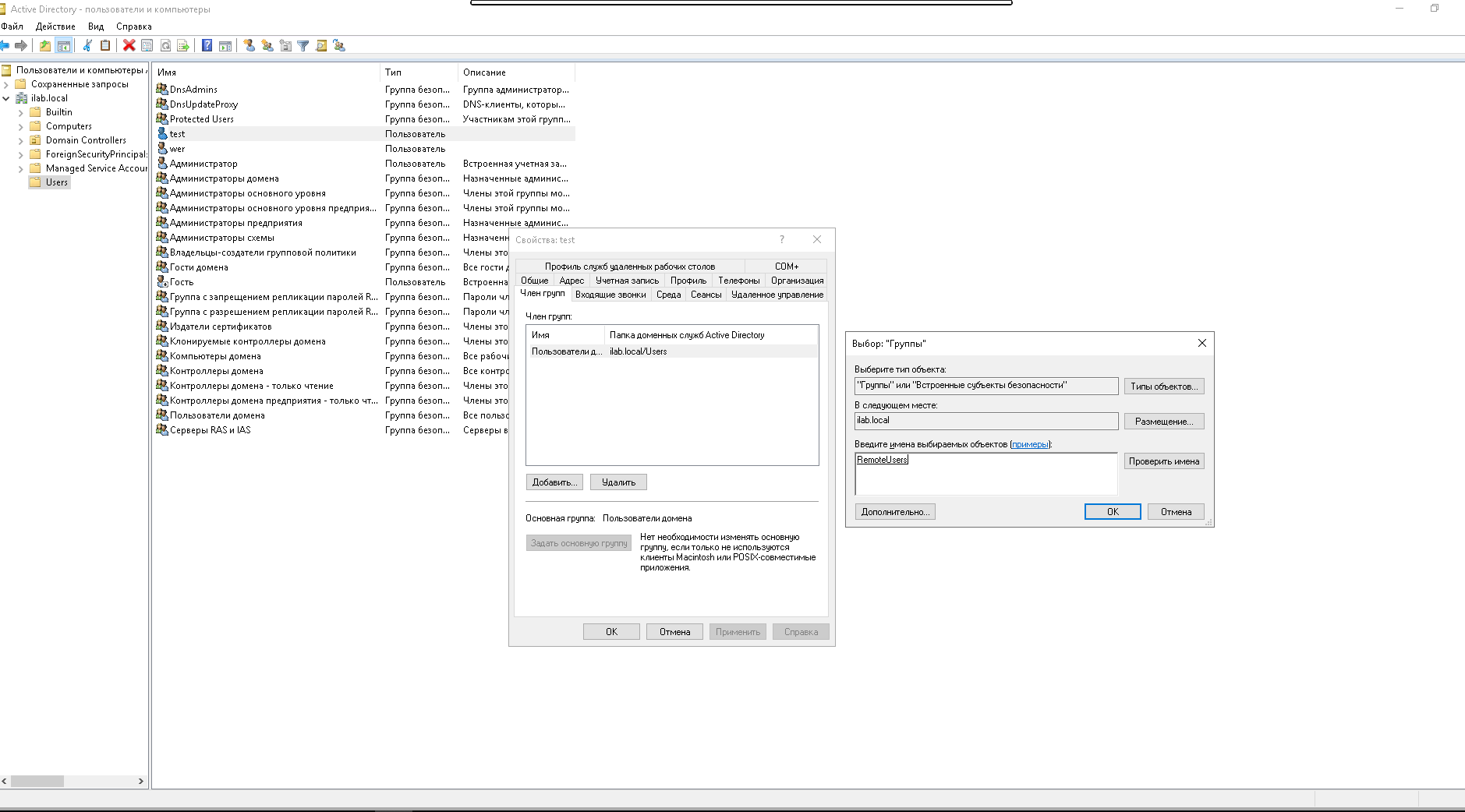Click OK in Свойства: test dialog

[611, 632]
